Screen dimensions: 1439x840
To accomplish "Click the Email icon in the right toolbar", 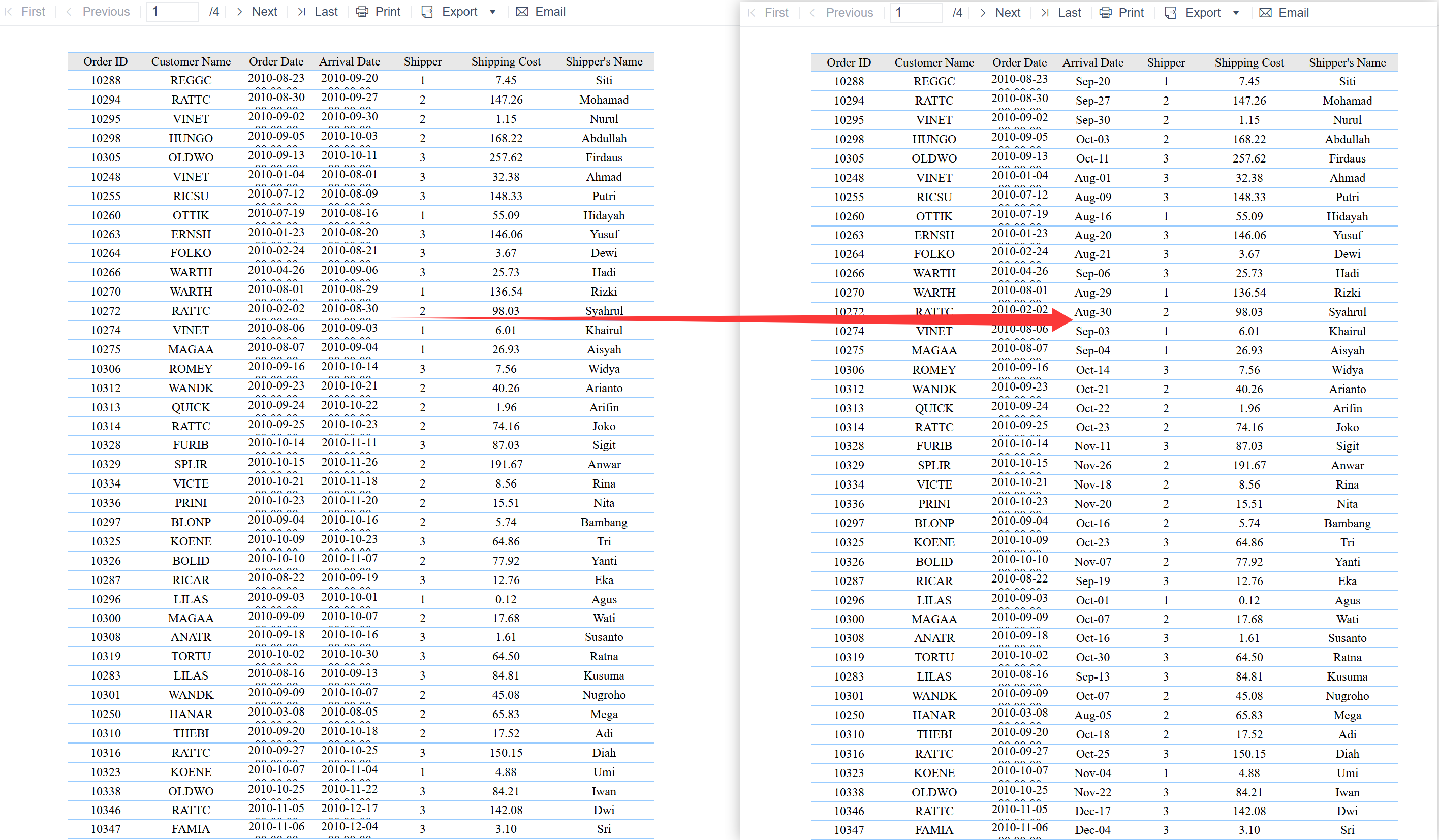I will pyautogui.click(x=1266, y=13).
